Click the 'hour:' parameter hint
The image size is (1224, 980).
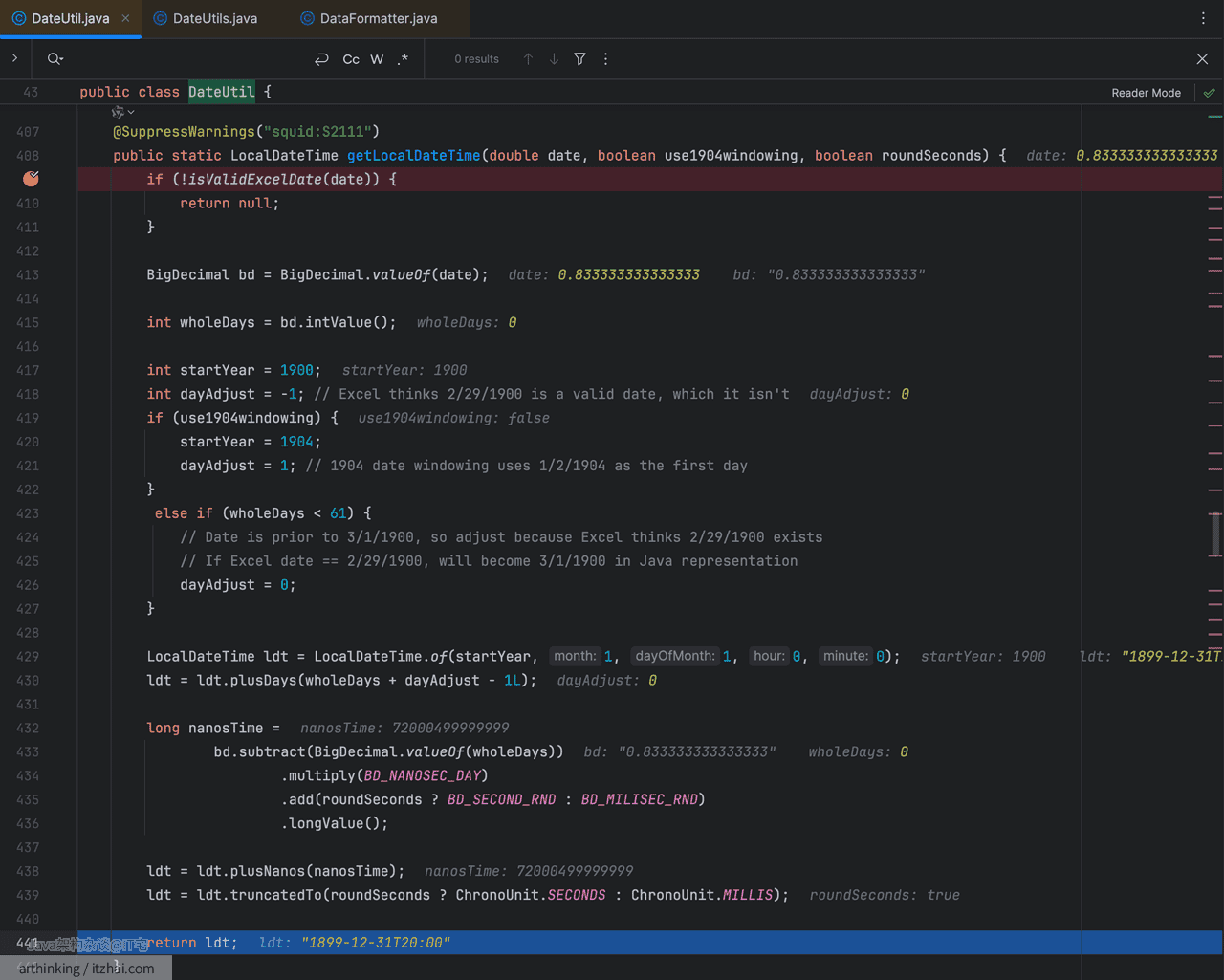pos(769,656)
